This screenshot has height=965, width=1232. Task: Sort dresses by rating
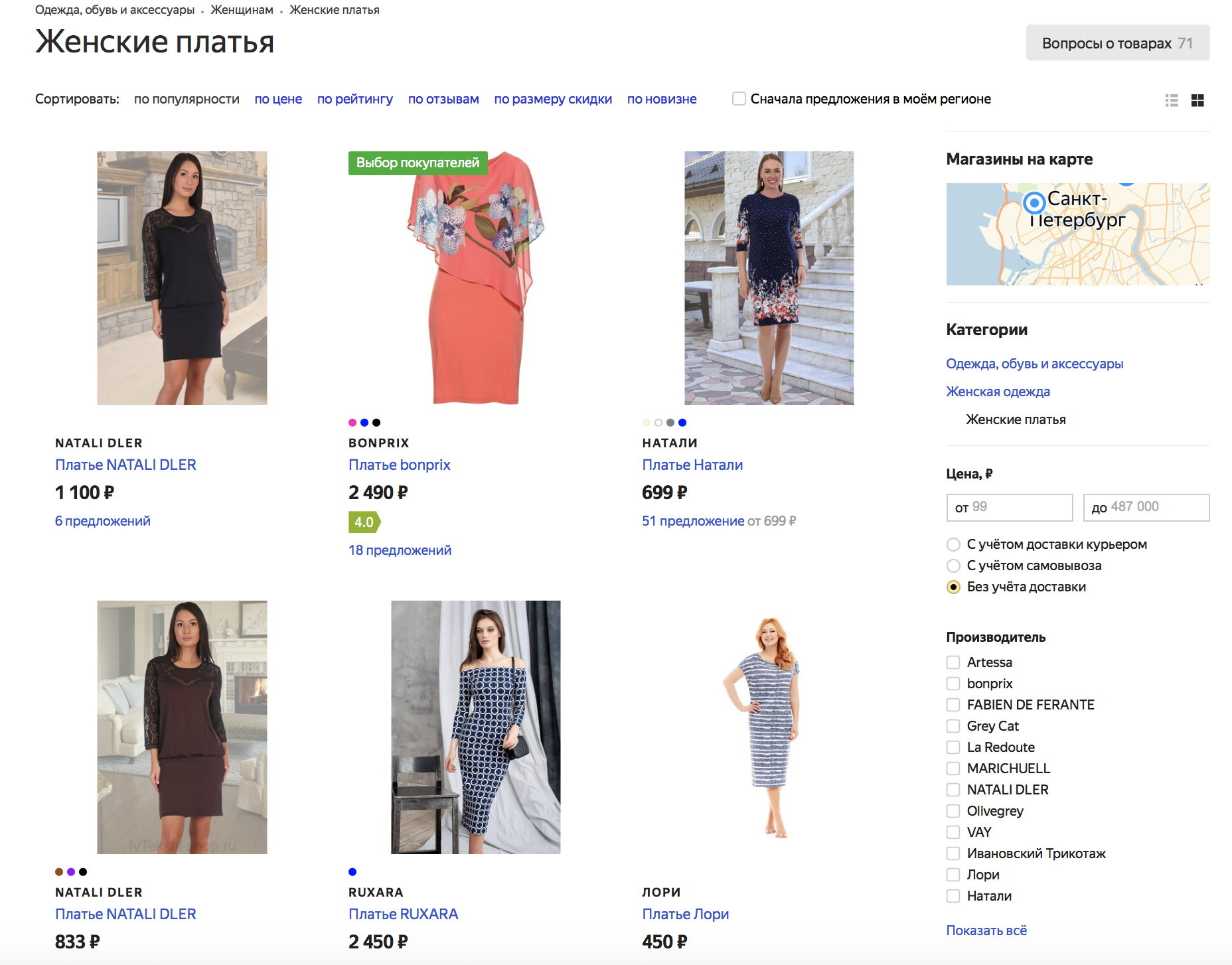coord(354,99)
